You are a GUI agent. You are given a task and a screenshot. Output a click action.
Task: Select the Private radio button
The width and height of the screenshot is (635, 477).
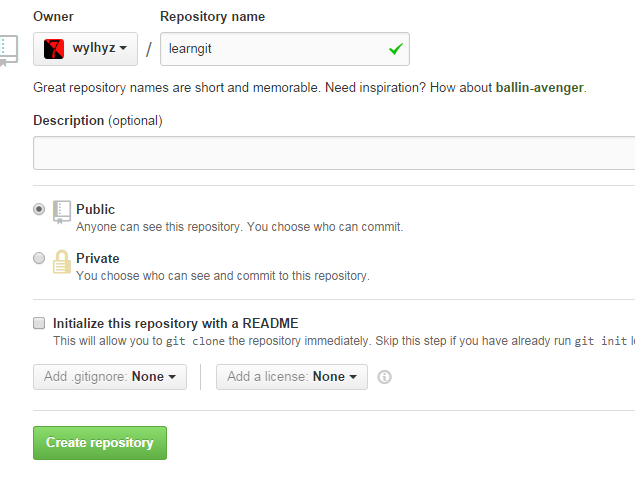(39, 258)
